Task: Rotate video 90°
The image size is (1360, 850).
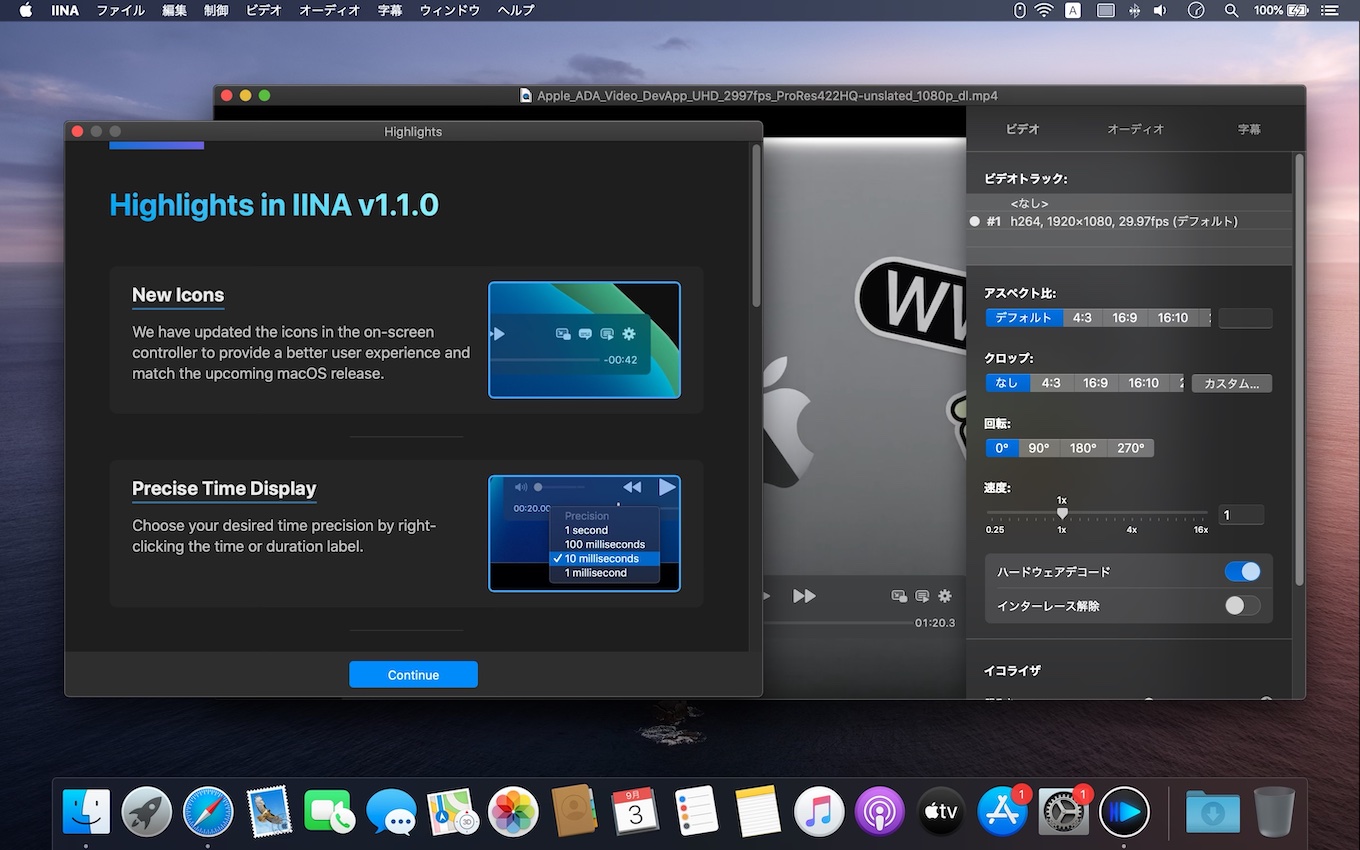Action: click(1039, 448)
